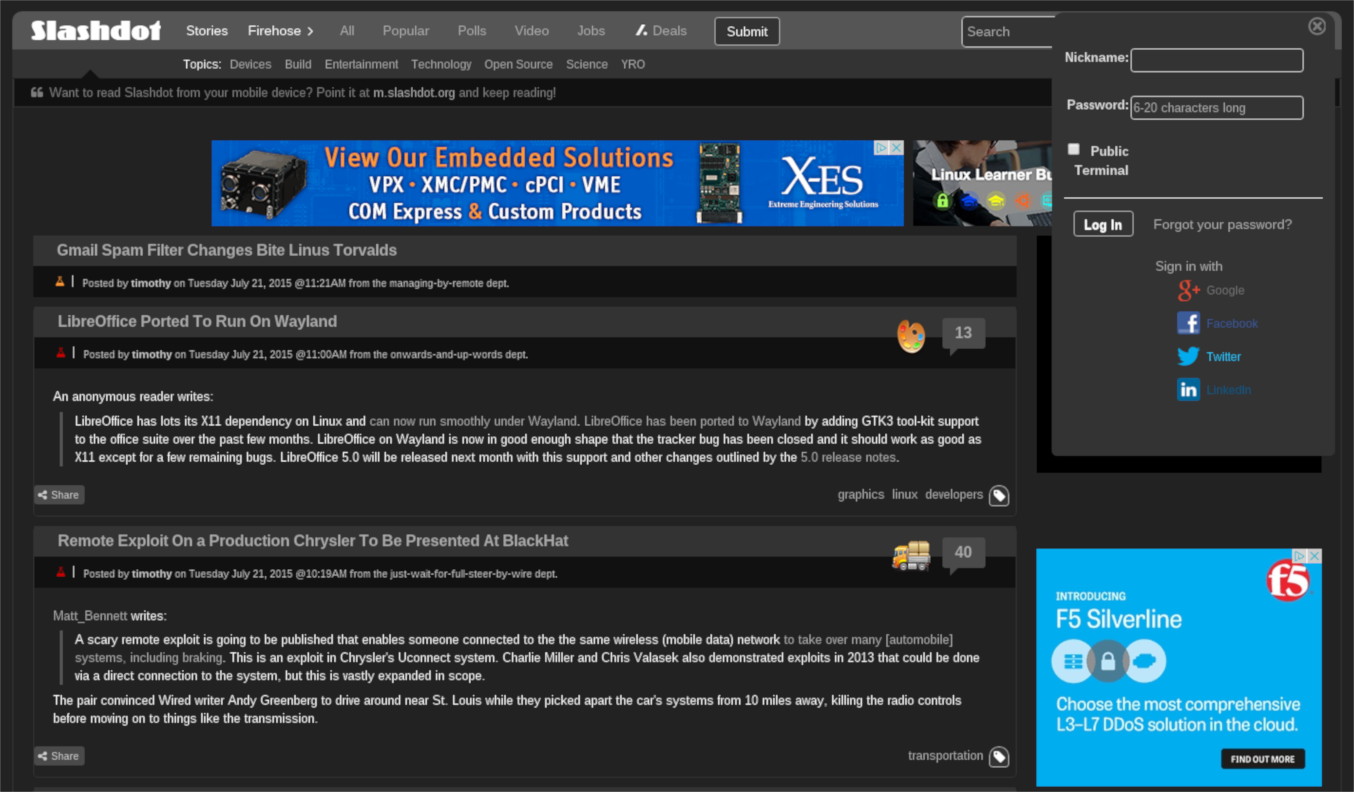Open the Stories tab
The height and width of the screenshot is (792, 1354).
(x=207, y=31)
